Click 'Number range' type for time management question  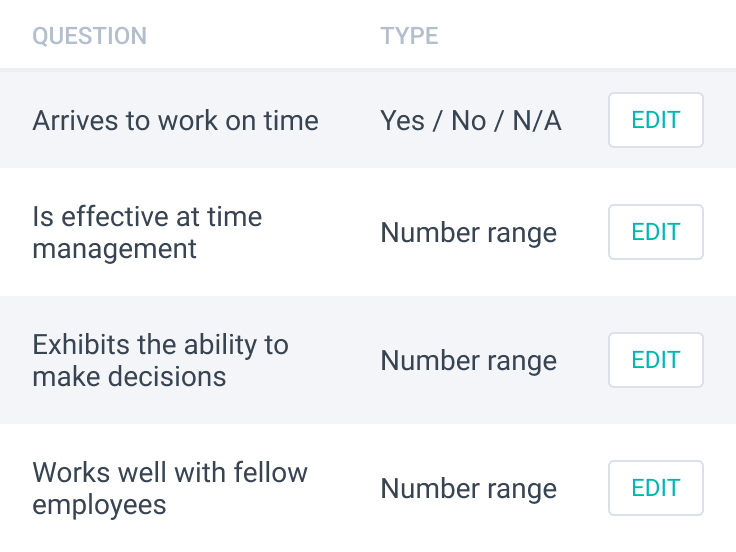468,233
